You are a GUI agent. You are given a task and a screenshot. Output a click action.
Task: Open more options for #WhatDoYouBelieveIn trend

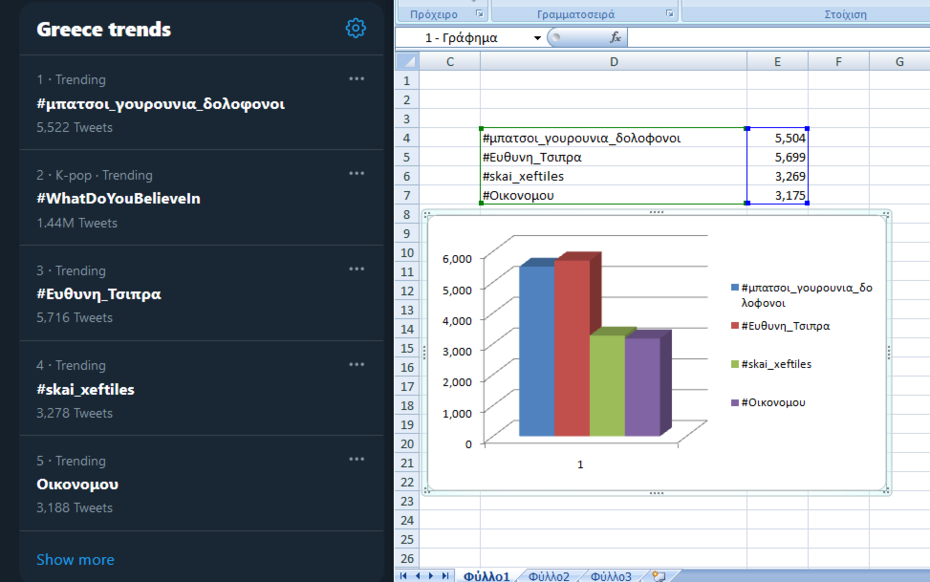(356, 174)
